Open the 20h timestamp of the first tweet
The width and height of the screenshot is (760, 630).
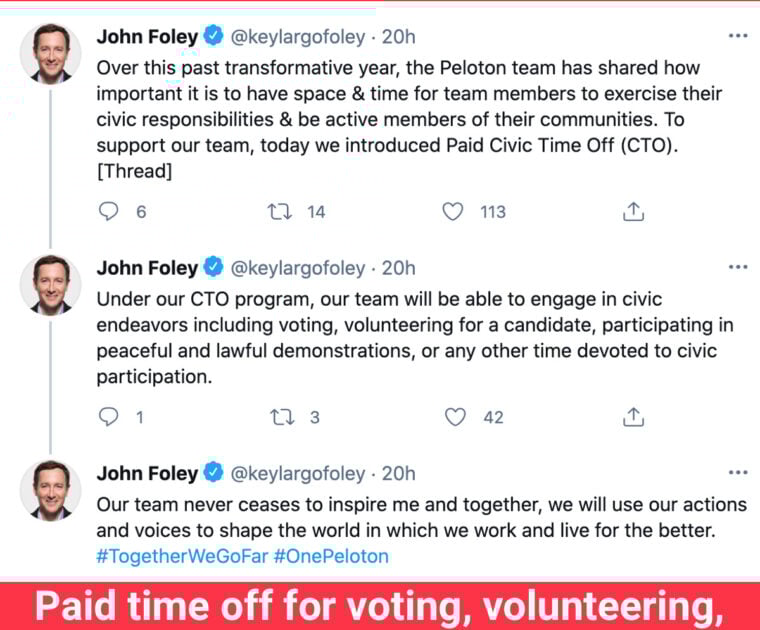point(399,37)
